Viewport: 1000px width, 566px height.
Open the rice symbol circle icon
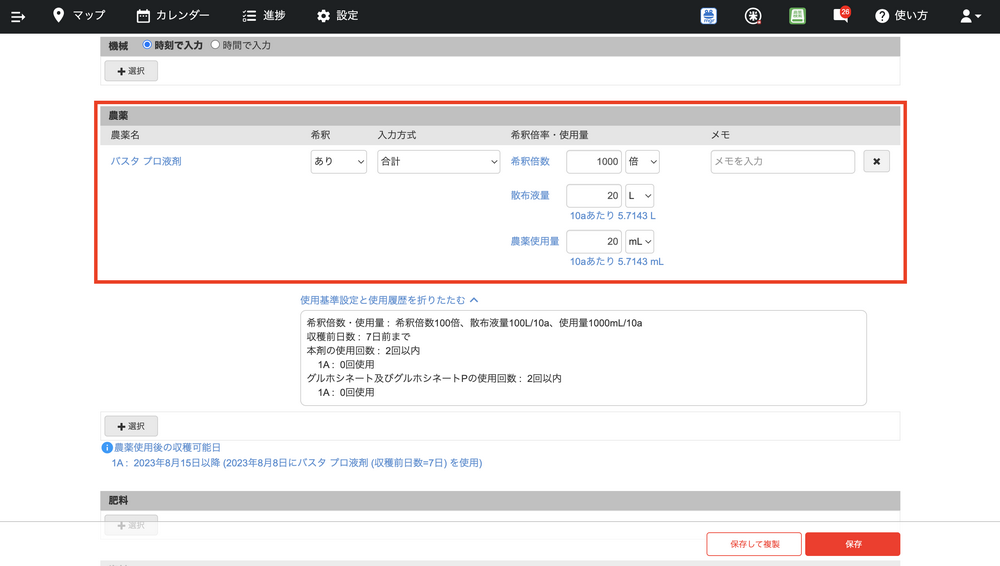point(753,16)
